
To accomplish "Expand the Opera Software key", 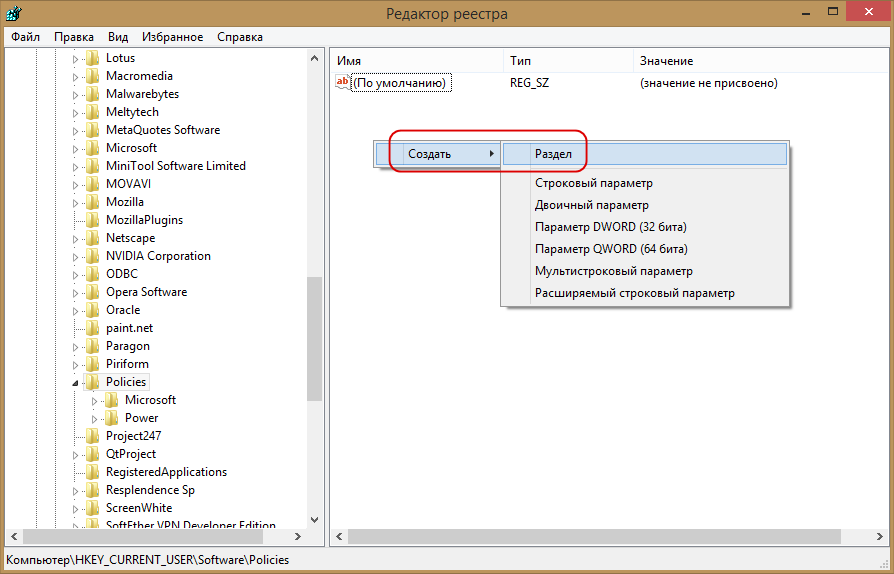I will (x=75, y=293).
